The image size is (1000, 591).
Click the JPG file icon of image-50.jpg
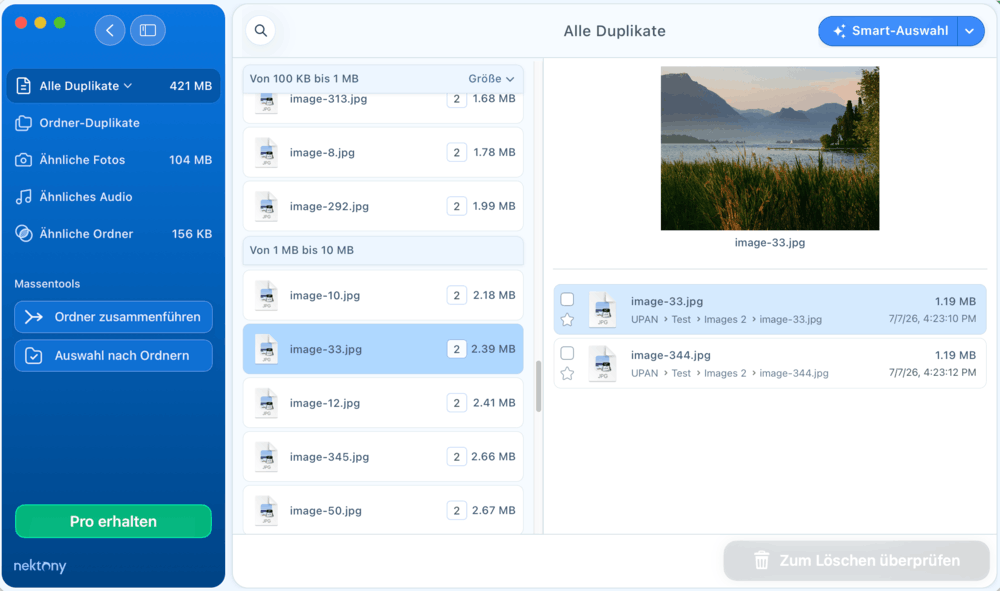click(x=267, y=511)
